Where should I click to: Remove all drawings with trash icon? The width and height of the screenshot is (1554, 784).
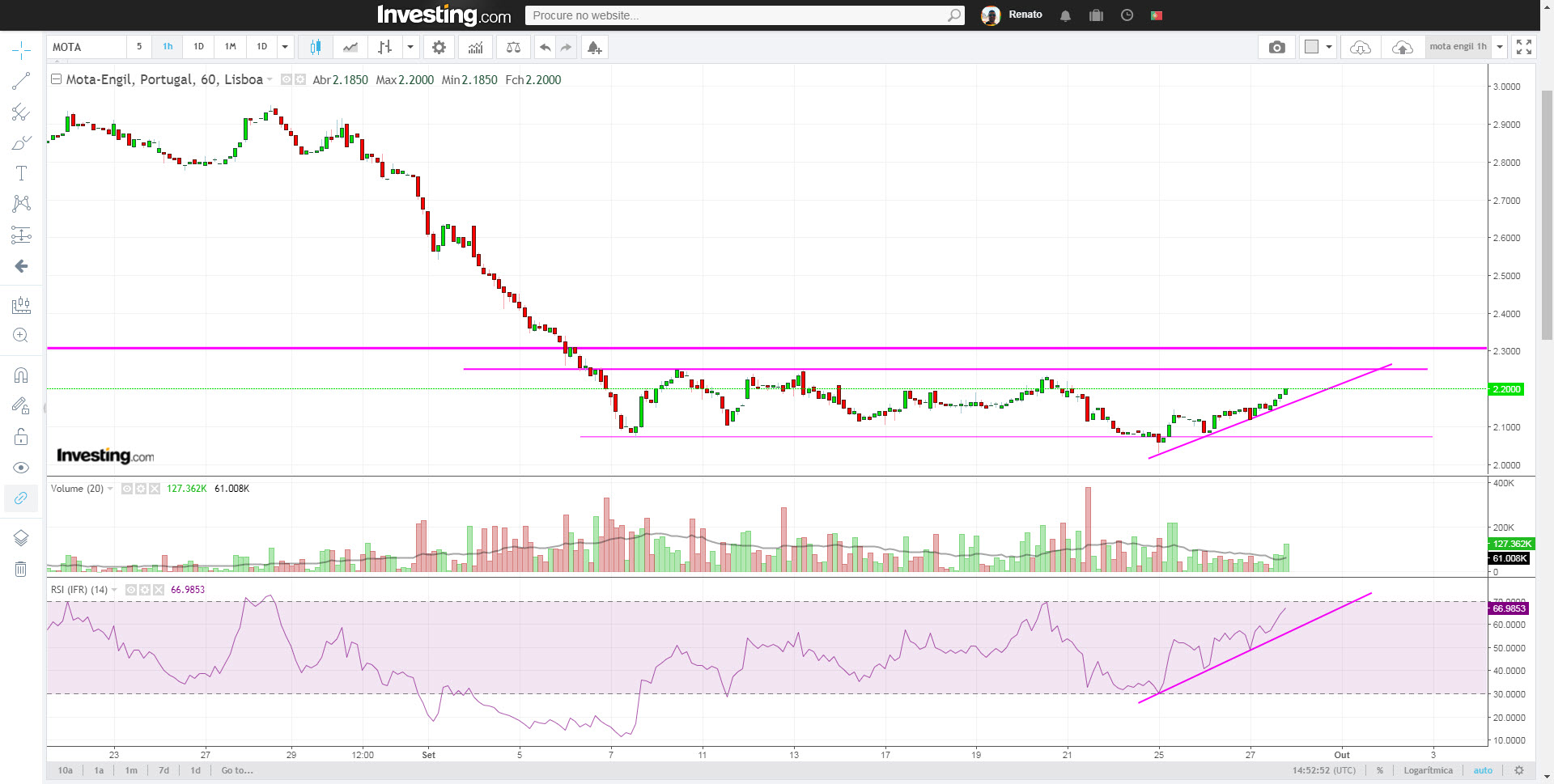[21, 570]
